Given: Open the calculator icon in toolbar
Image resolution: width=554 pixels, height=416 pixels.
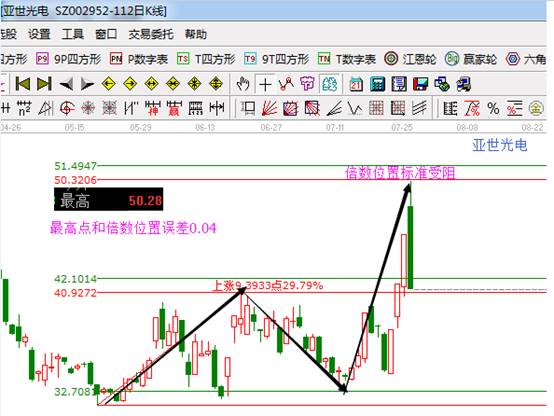Looking at the screenshot, I should (377, 84).
